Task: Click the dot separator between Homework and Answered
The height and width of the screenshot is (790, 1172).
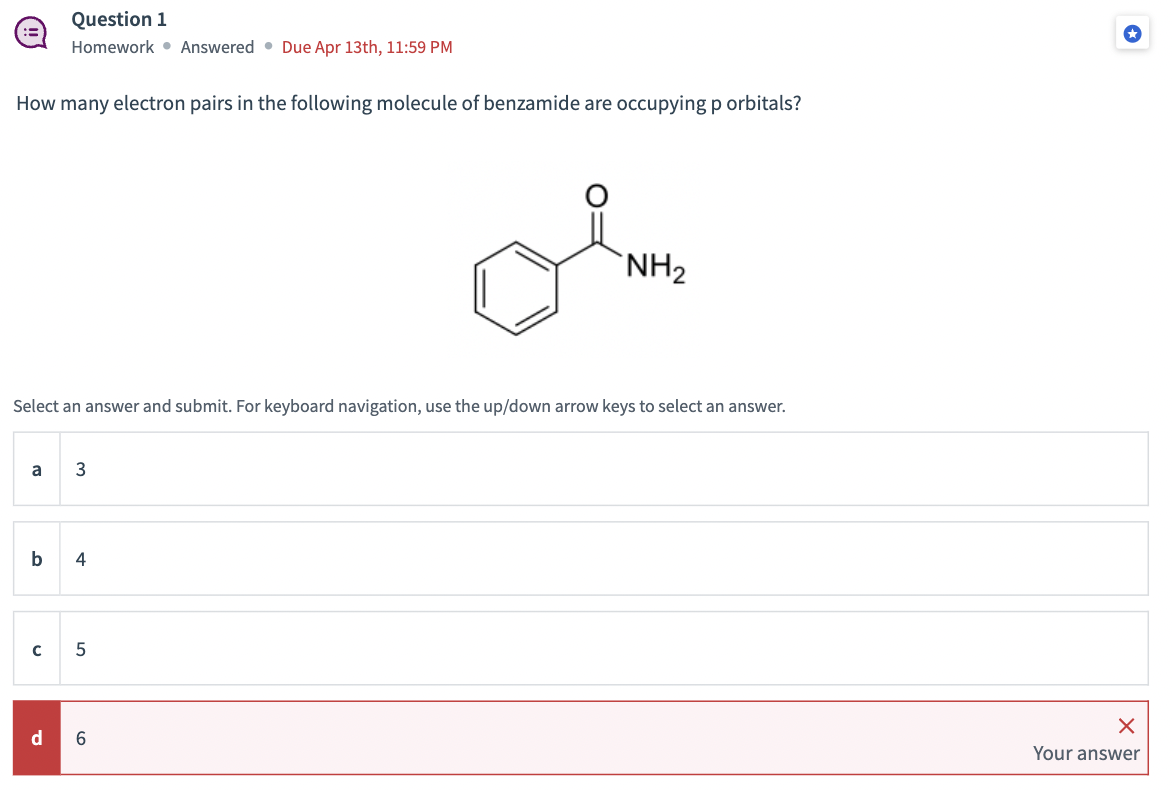Action: (165, 47)
